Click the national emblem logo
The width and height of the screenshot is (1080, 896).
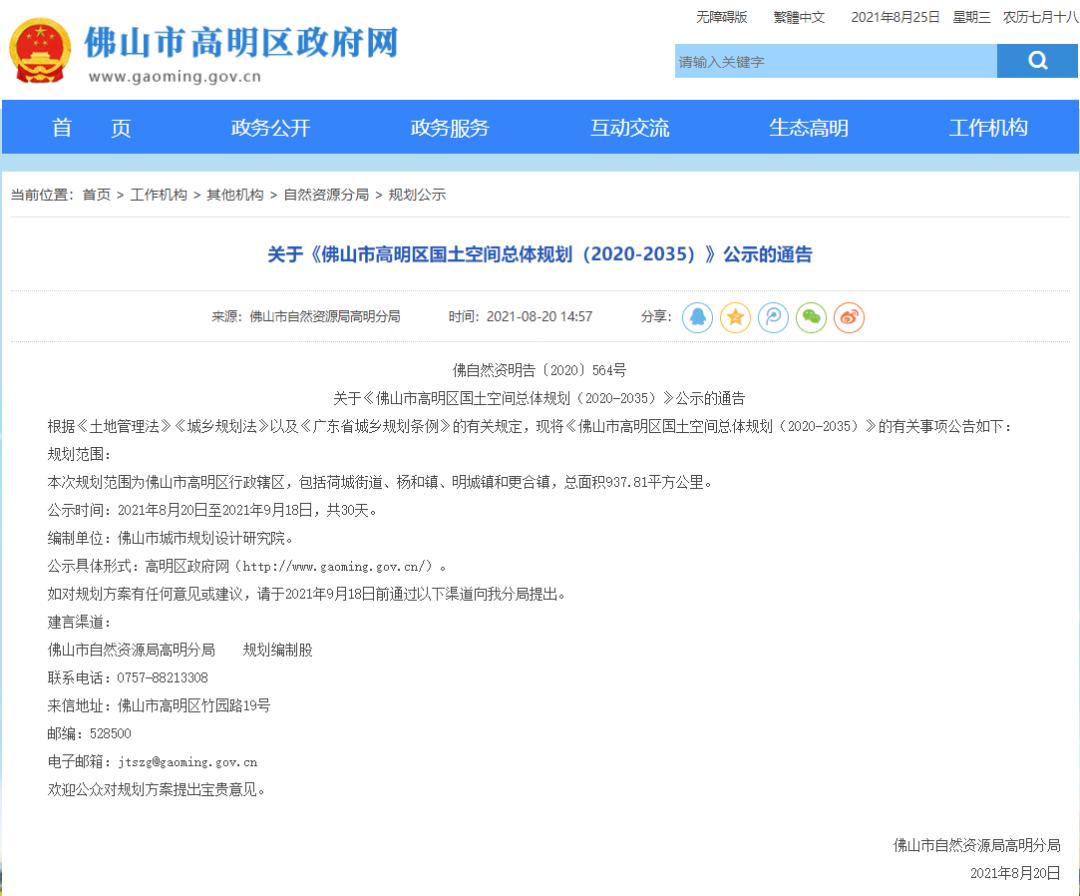(40, 51)
